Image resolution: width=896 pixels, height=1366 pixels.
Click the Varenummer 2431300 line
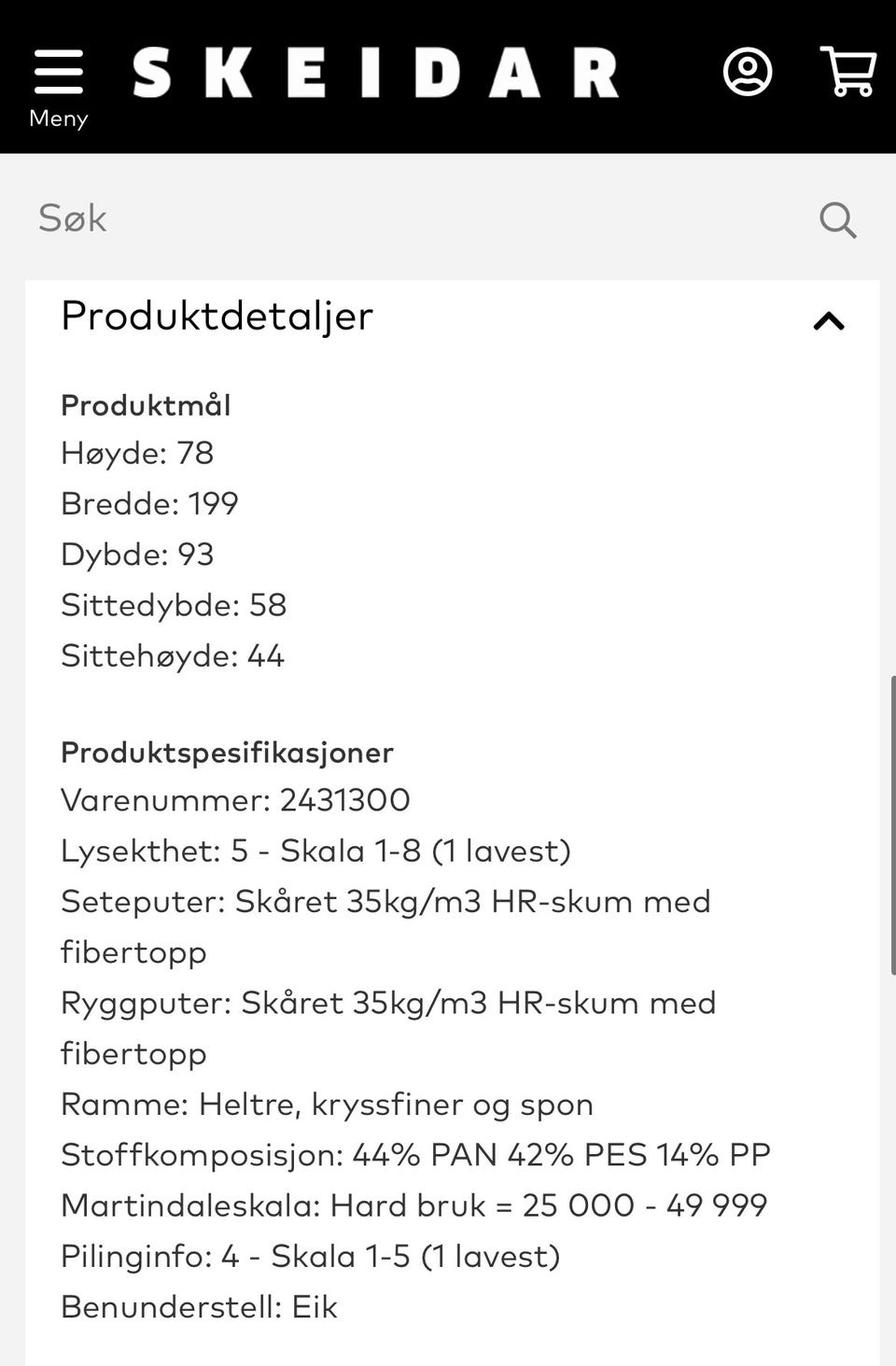(235, 800)
